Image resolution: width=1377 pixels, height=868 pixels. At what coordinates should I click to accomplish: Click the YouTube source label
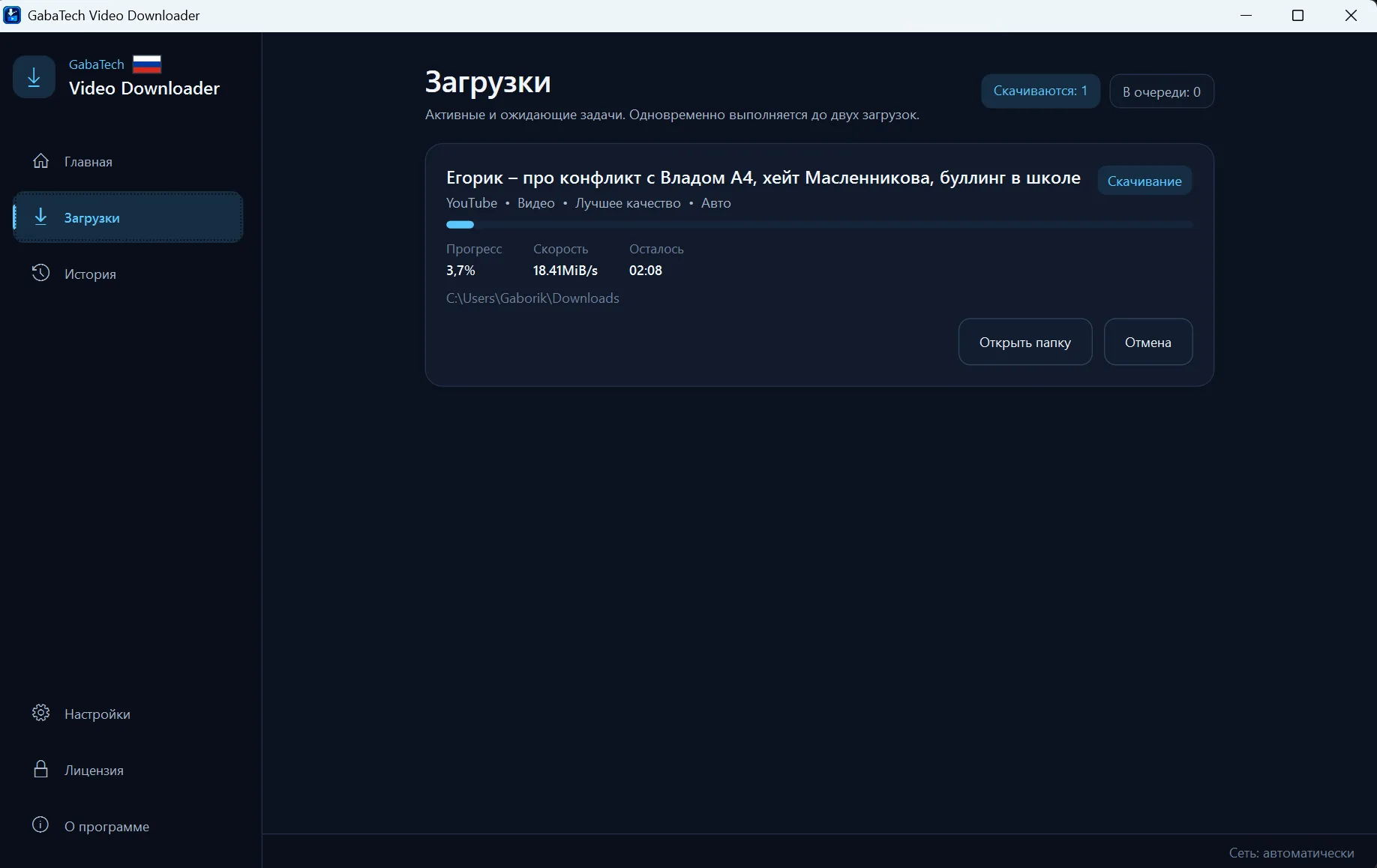(x=472, y=203)
